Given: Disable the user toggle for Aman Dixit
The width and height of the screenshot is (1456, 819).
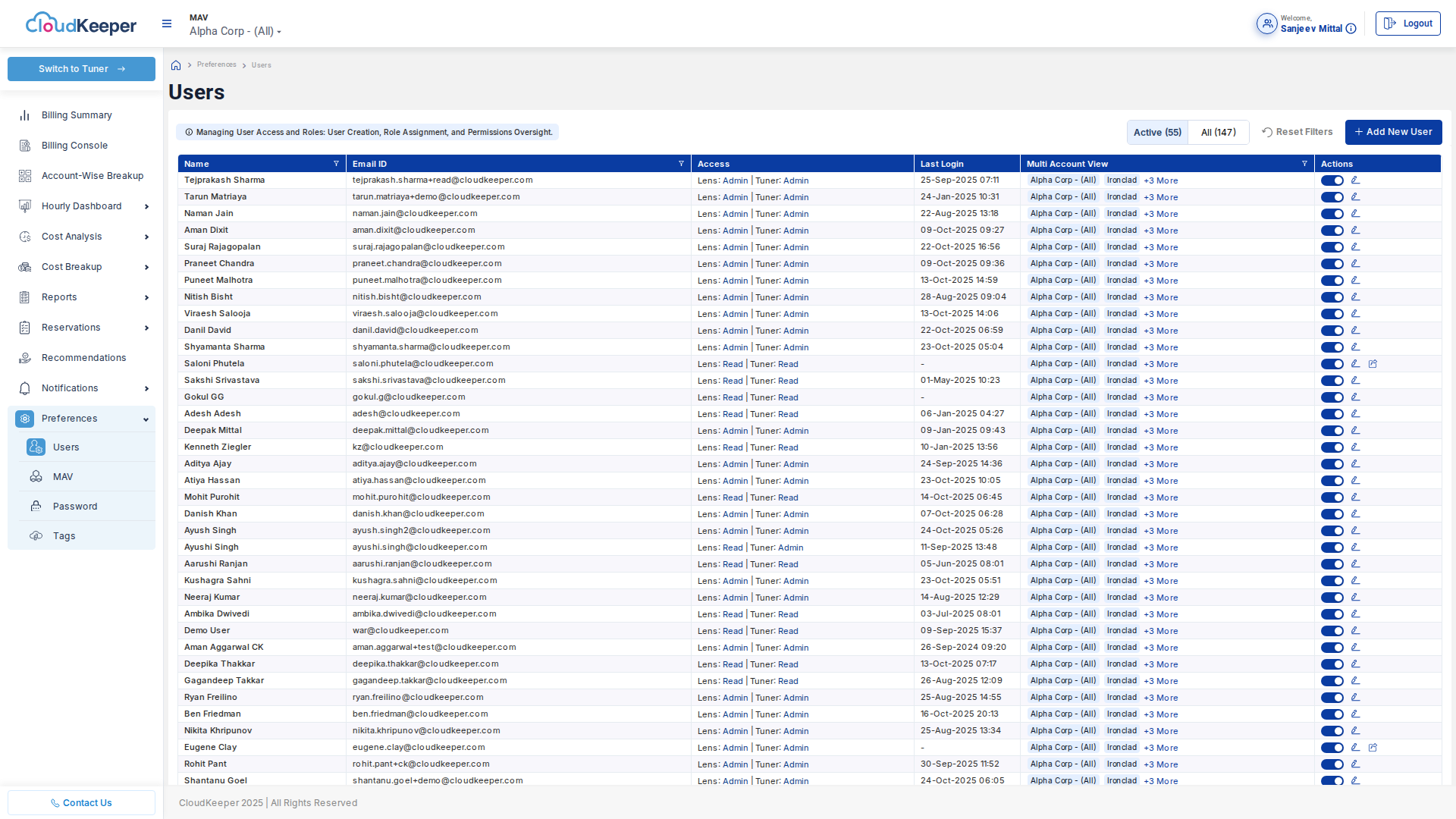Looking at the screenshot, I should (x=1332, y=231).
